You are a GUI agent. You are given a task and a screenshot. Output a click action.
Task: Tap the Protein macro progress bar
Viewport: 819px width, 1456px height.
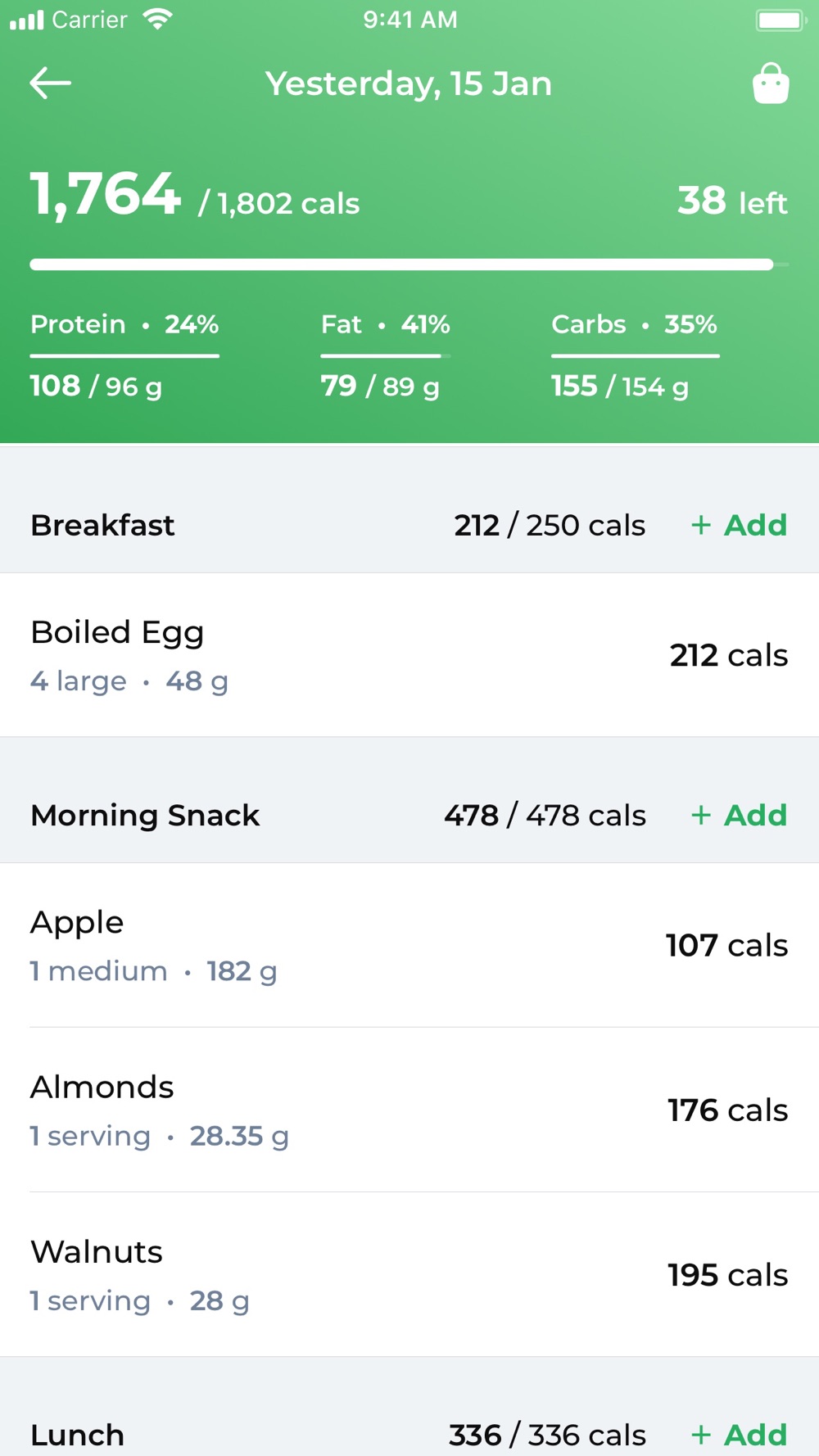124,356
